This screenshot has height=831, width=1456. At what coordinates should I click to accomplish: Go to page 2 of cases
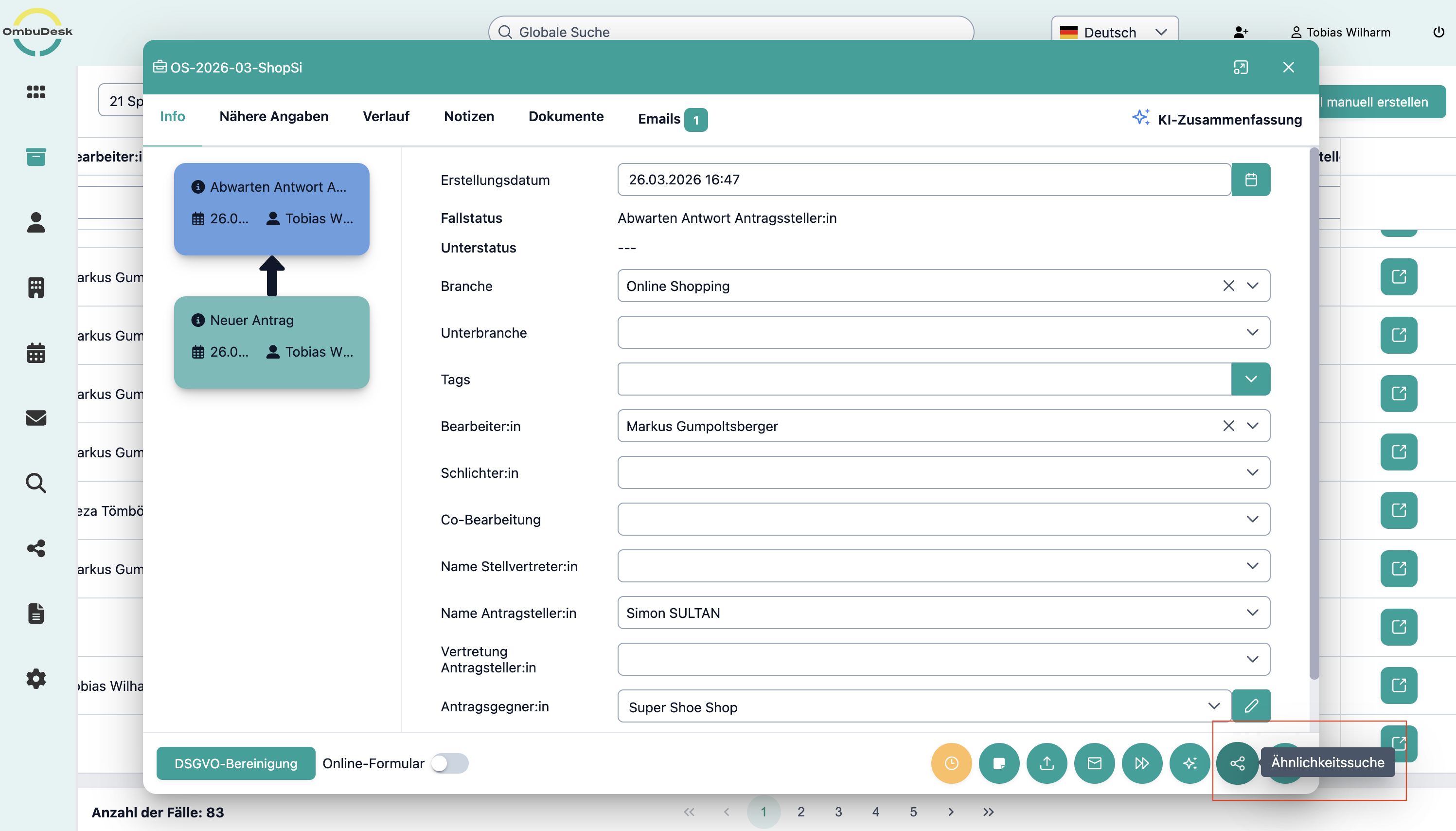click(801, 812)
